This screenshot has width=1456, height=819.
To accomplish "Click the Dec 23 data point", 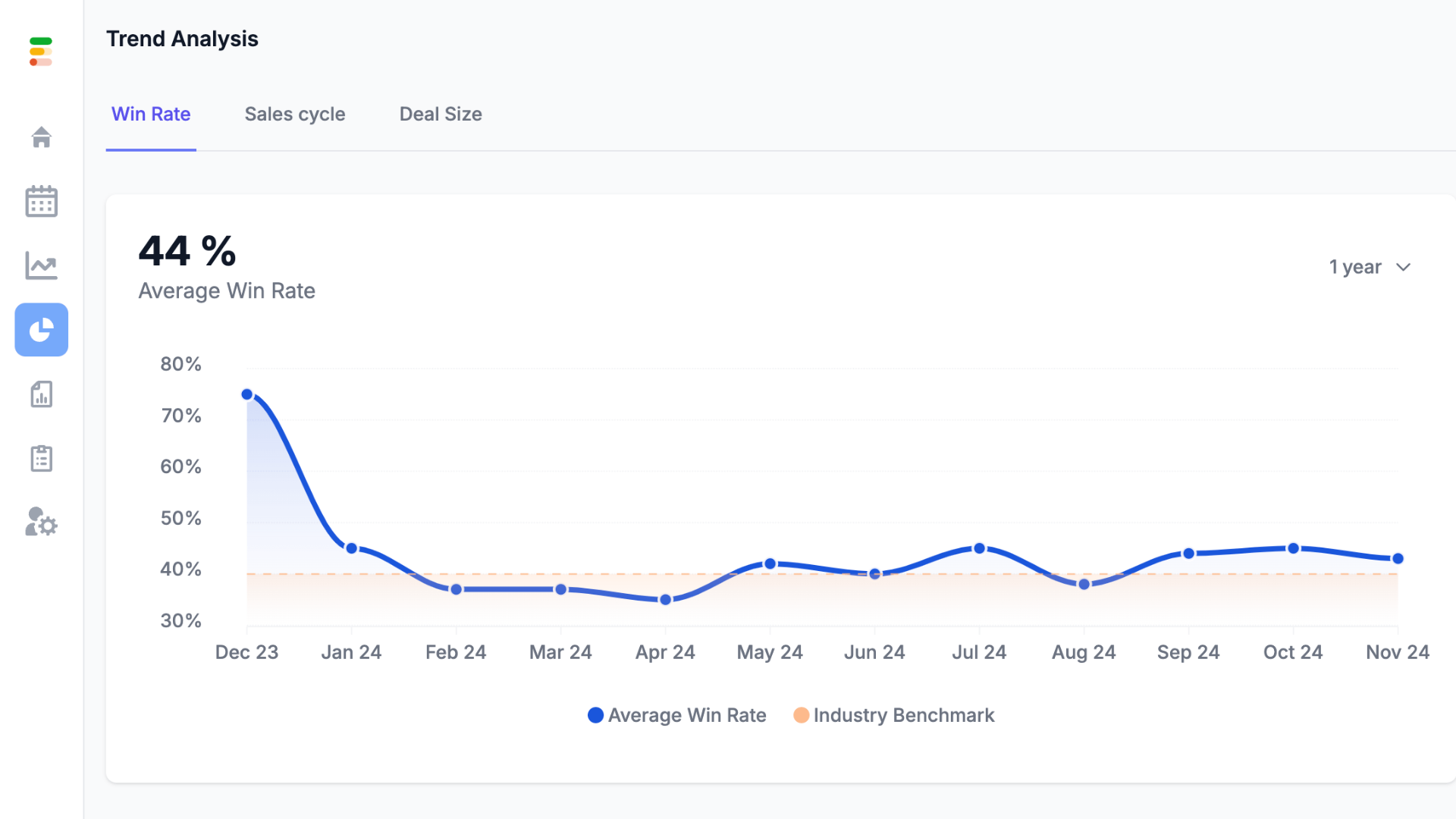I will (x=246, y=394).
